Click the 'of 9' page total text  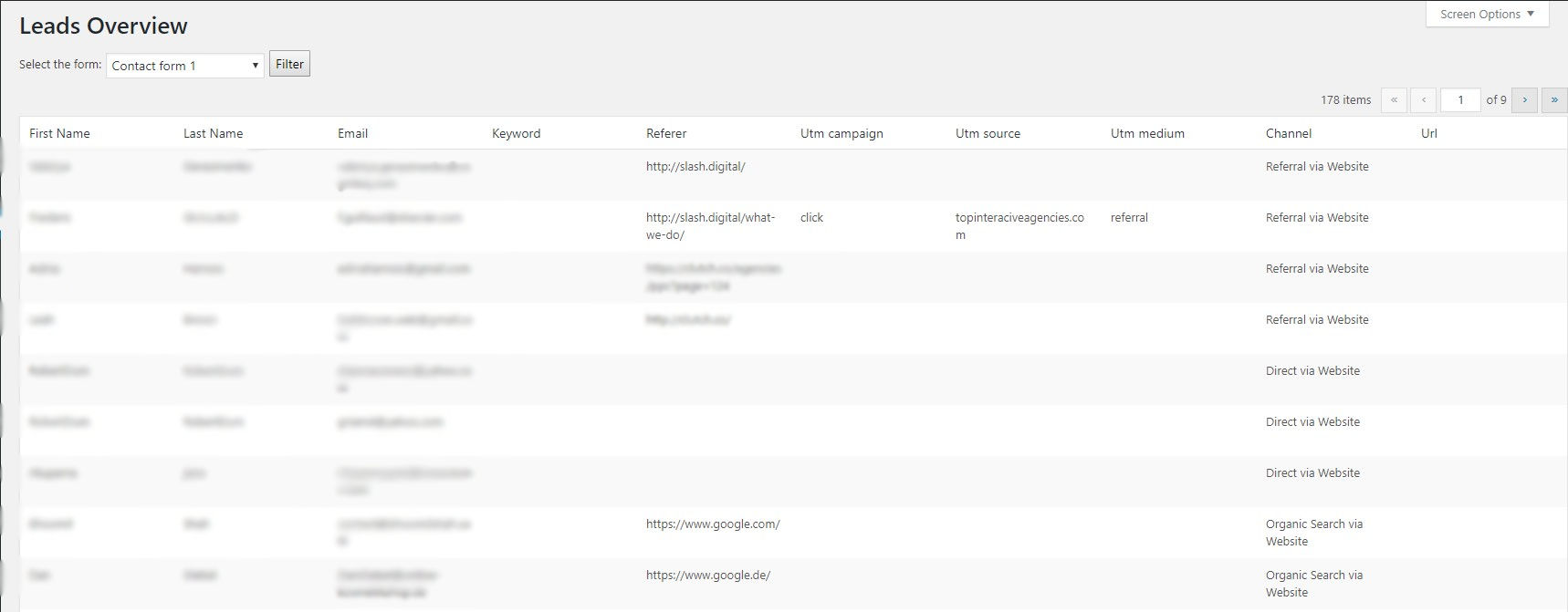(1496, 100)
